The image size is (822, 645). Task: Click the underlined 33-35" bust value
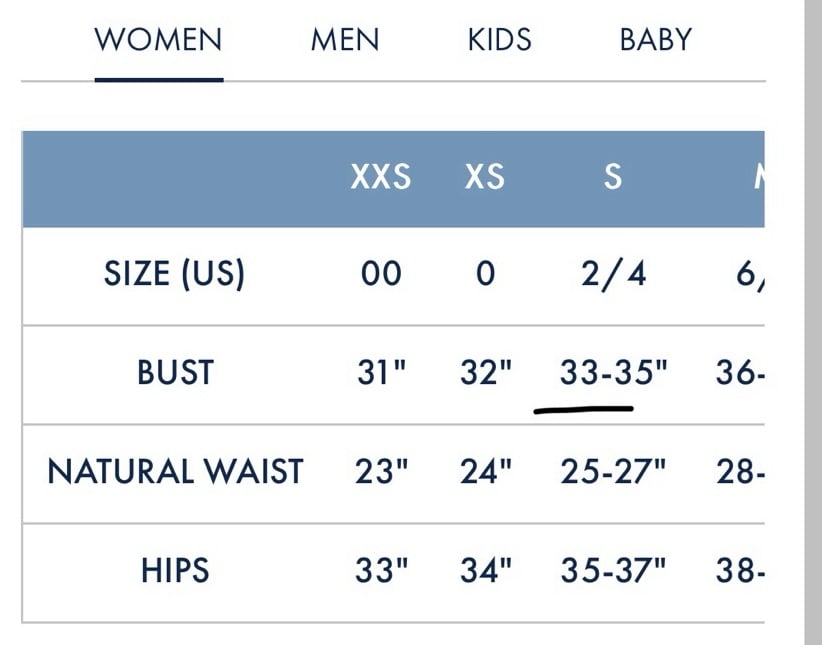(x=613, y=372)
